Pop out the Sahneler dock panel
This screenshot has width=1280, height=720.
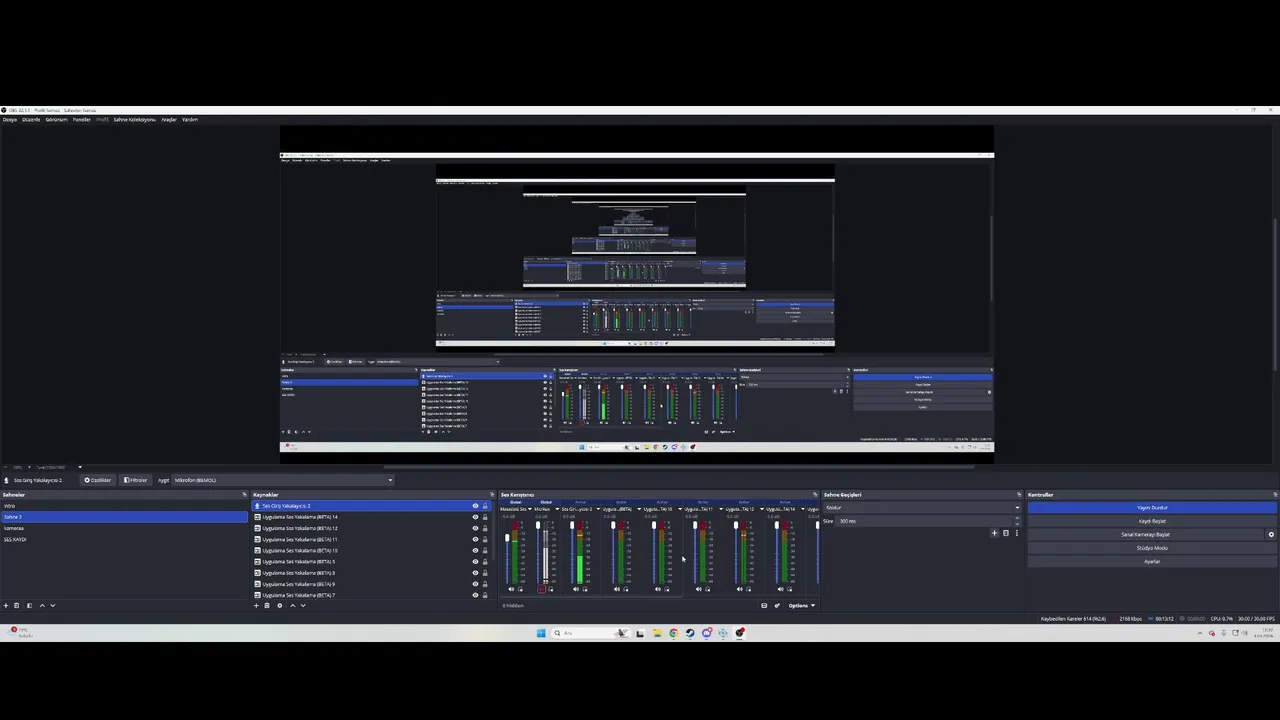click(244, 495)
